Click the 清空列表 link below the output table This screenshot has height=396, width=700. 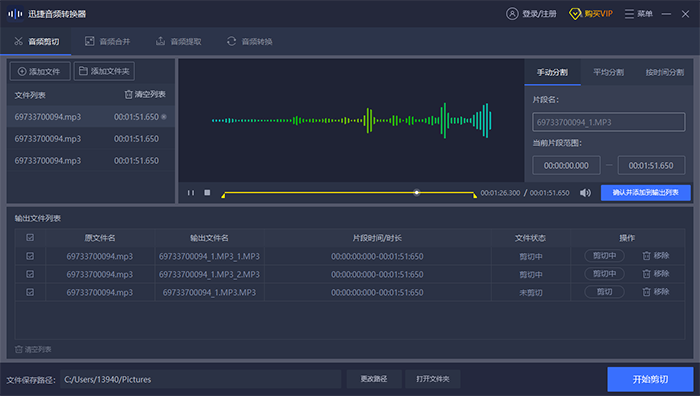coord(33,350)
